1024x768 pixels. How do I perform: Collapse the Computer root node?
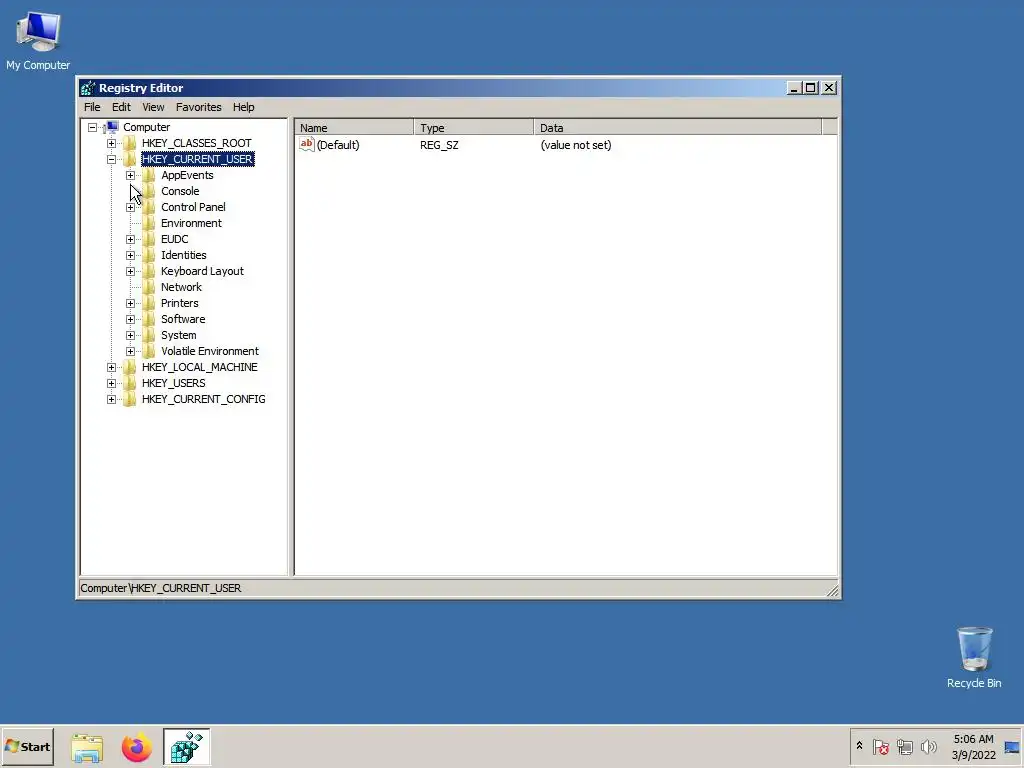93,127
